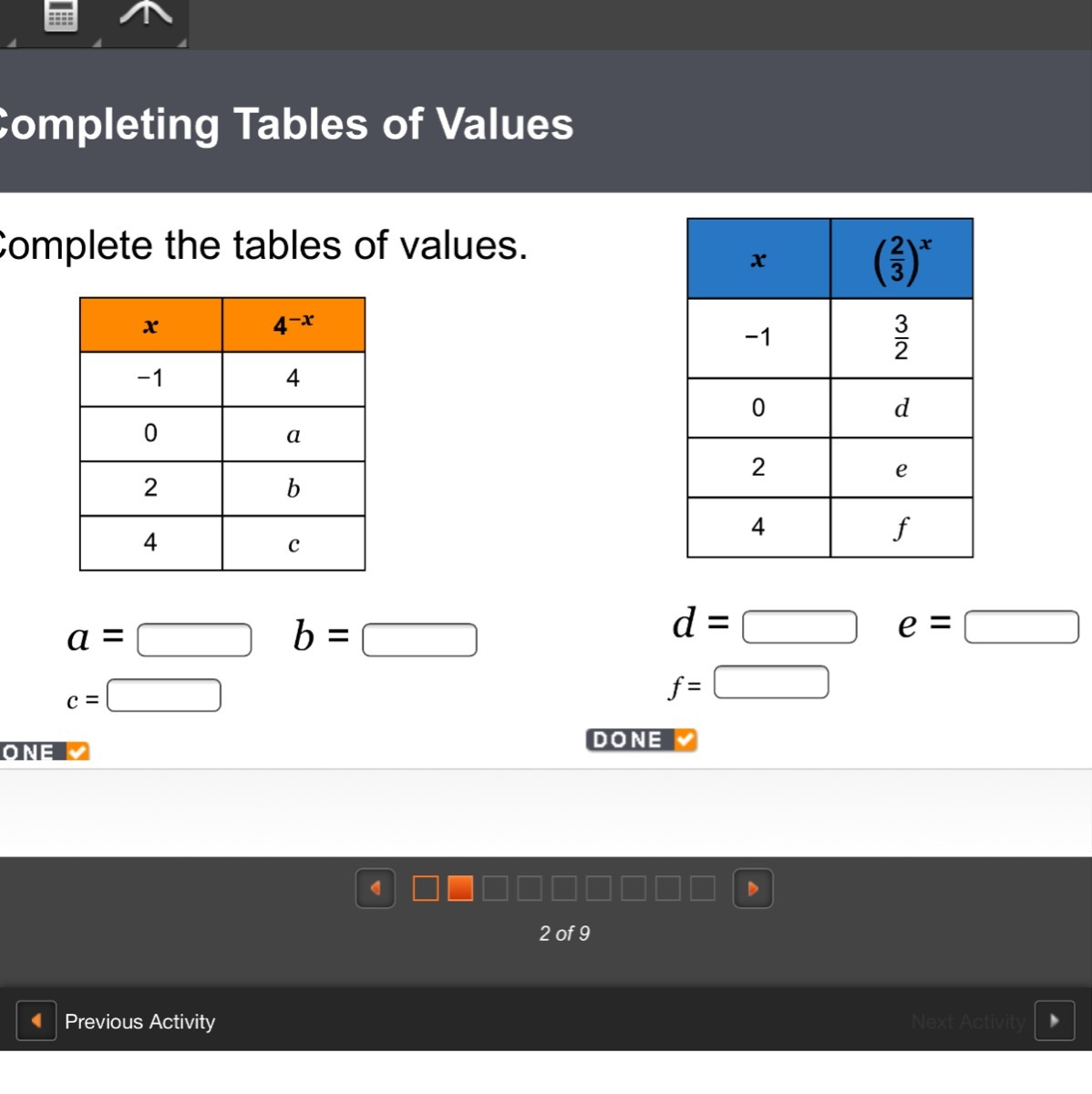Click the Previous Activity arrow icon
The height and width of the screenshot is (1094, 1092).
pos(36,1021)
